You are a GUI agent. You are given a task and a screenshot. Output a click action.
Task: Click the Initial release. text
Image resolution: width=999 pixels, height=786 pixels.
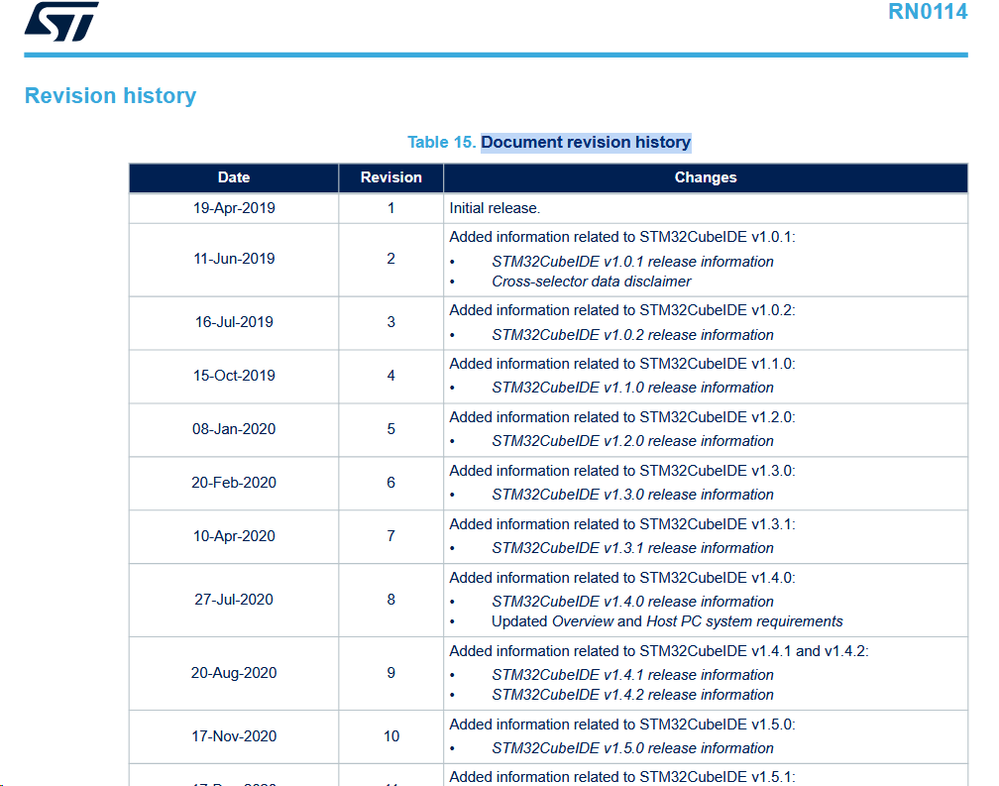pyautogui.click(x=494, y=208)
